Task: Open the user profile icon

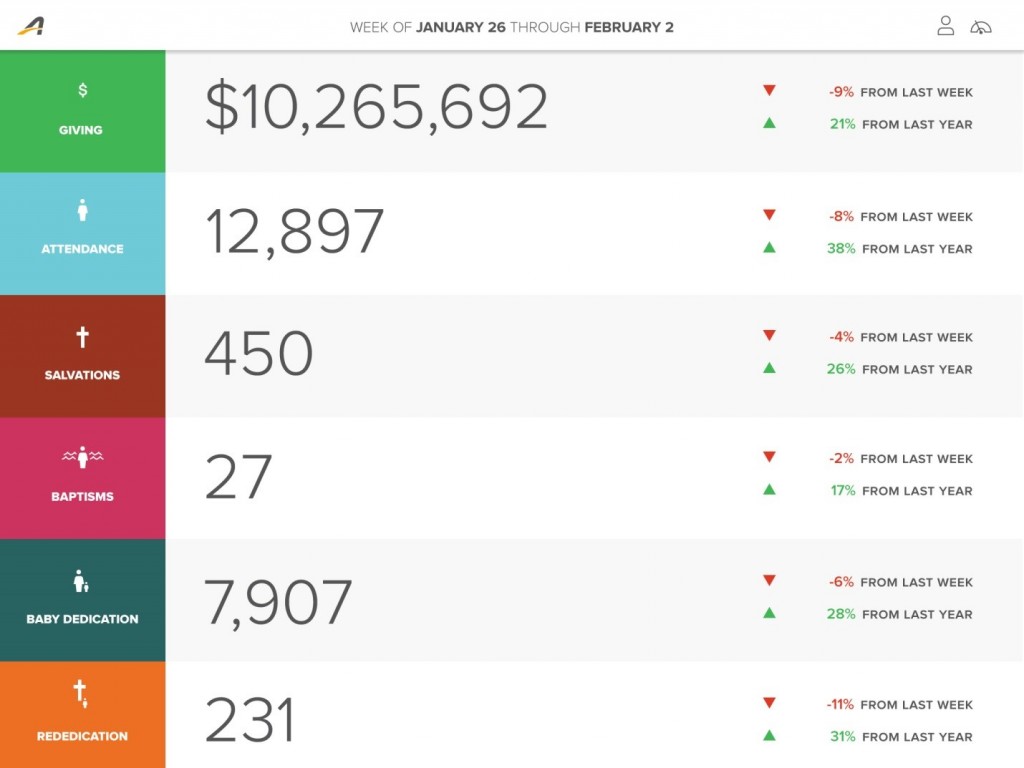Action: tap(945, 26)
